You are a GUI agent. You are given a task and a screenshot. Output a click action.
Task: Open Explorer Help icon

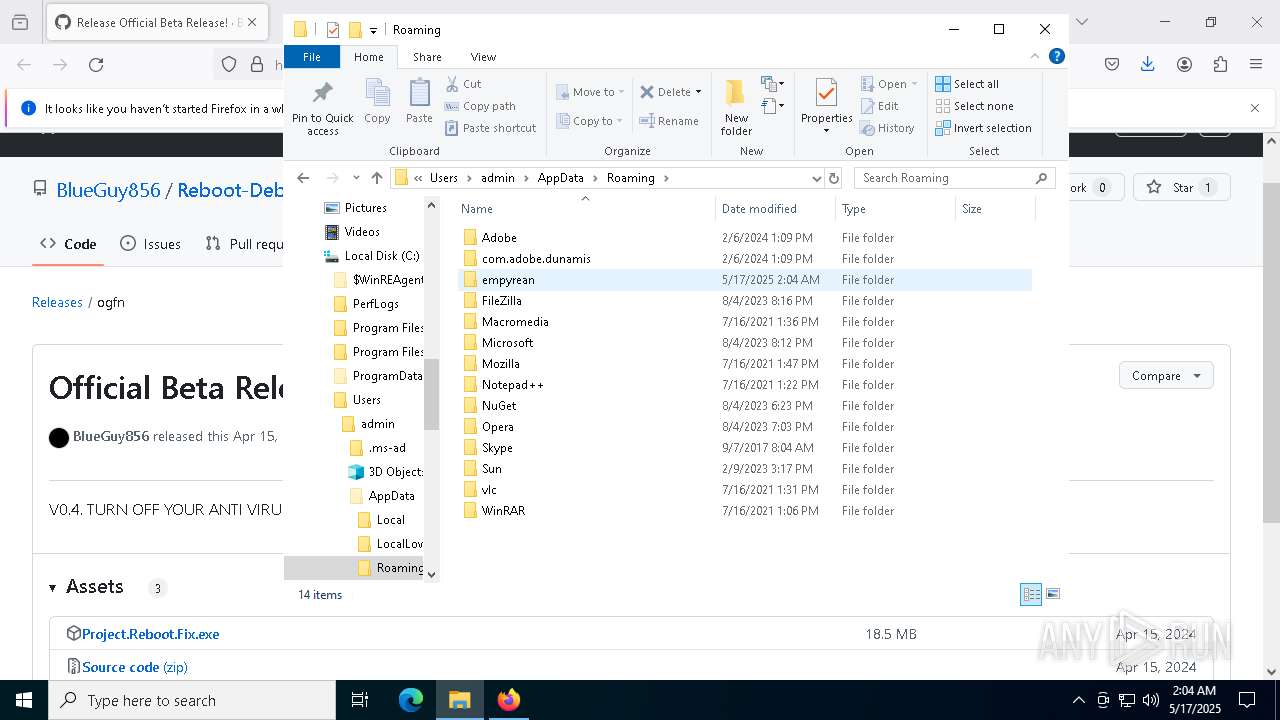pyautogui.click(x=1056, y=57)
